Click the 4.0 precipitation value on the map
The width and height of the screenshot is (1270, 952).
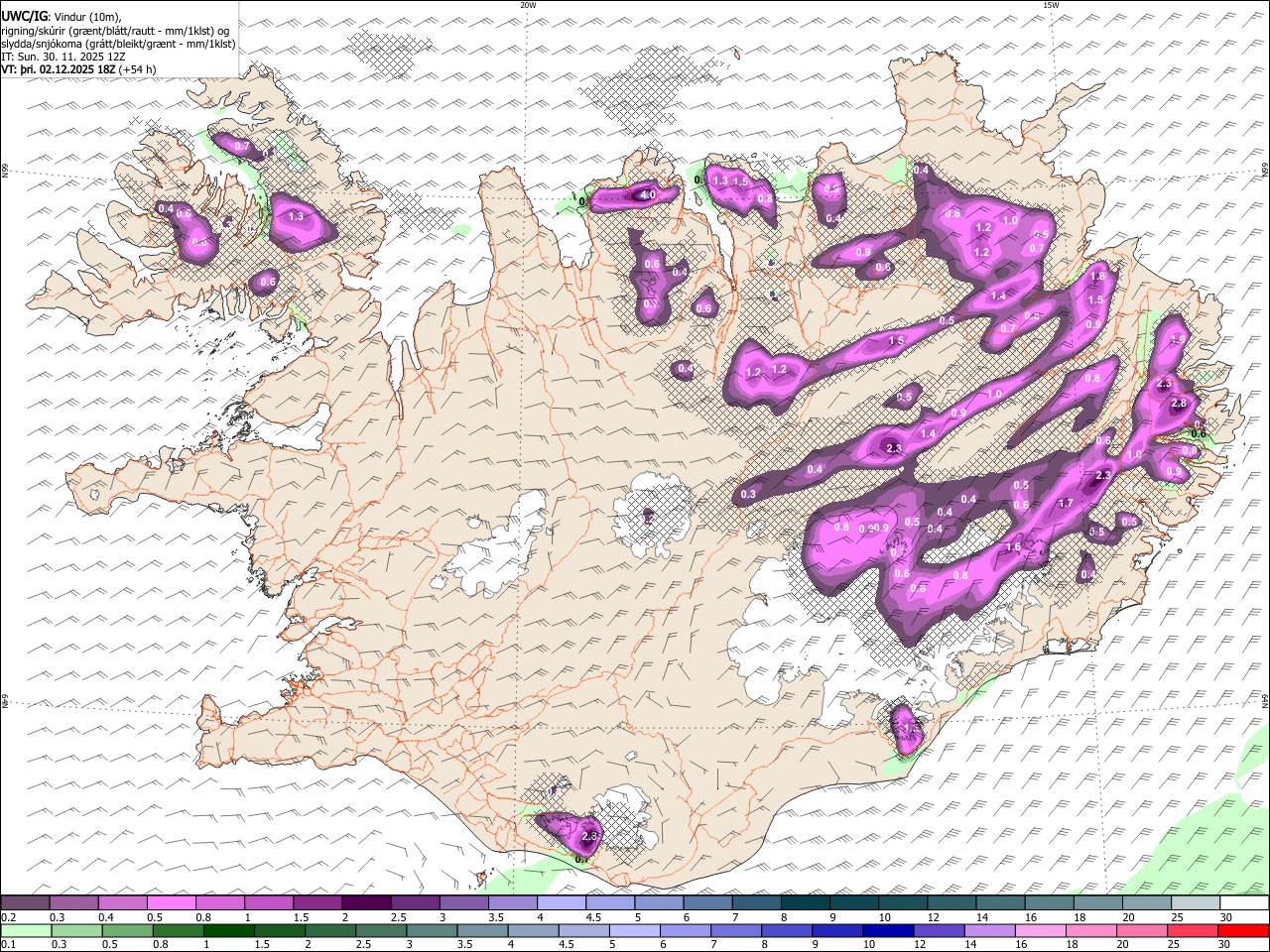647,195
